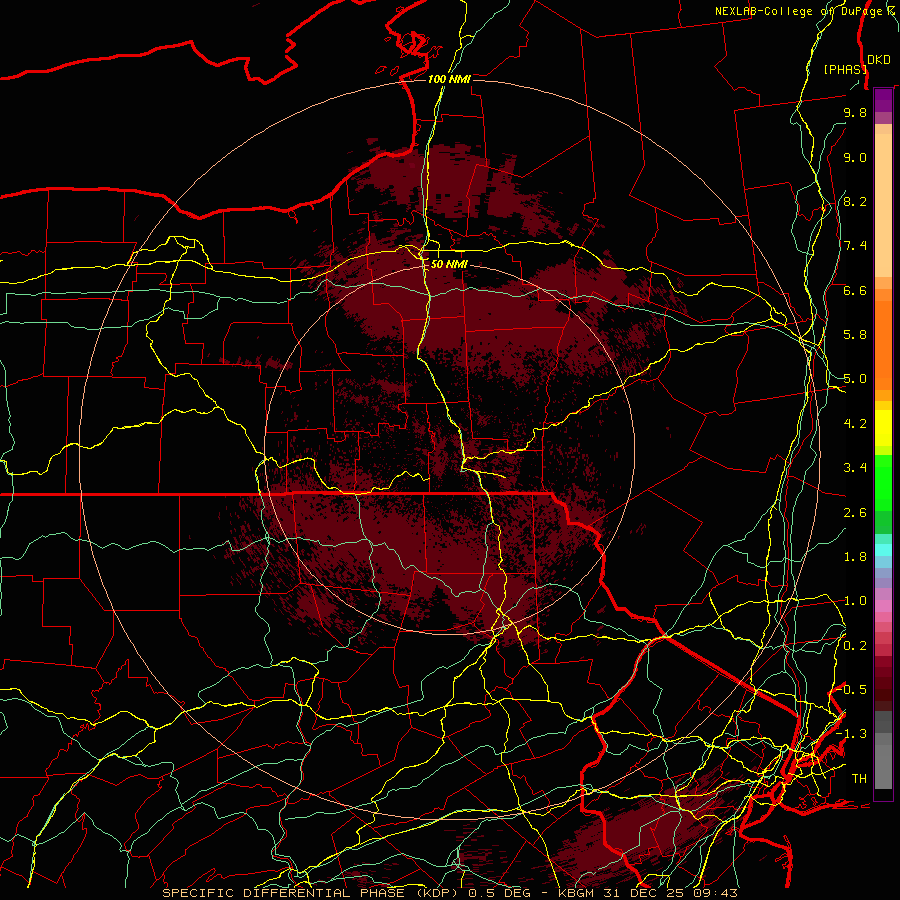The width and height of the screenshot is (900, 900).
Task: Click the -1.3 legend value
Action: 852,734
